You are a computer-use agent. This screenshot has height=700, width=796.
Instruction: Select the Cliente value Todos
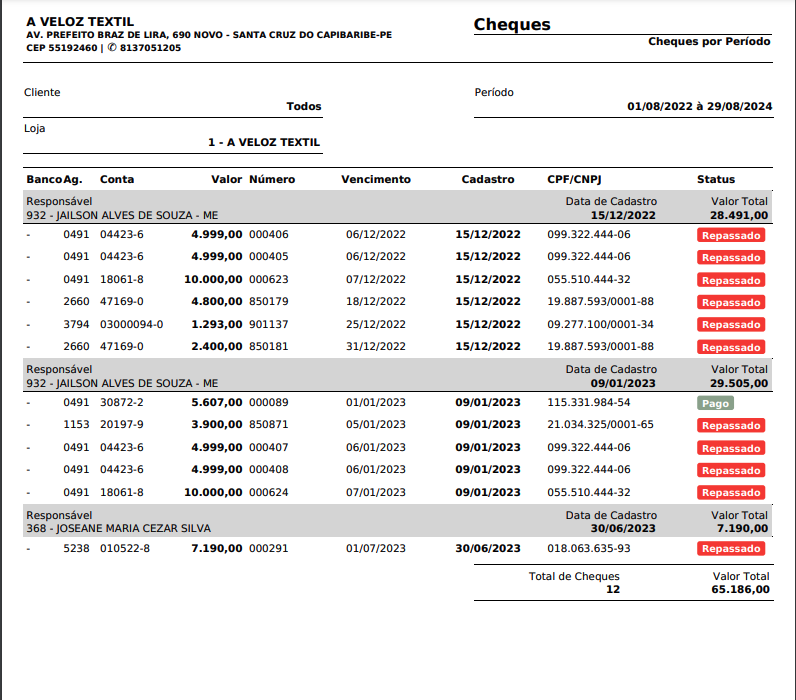point(304,106)
